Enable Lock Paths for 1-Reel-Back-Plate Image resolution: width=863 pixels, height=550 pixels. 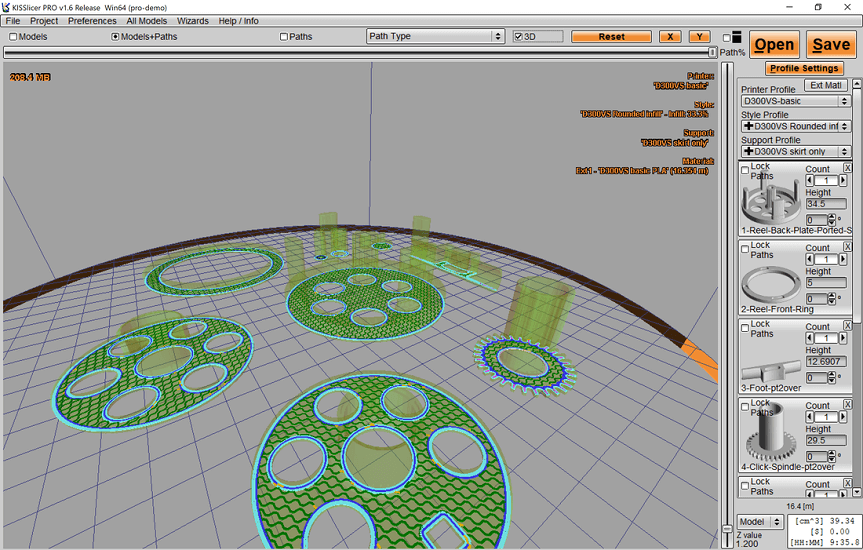pos(745,170)
